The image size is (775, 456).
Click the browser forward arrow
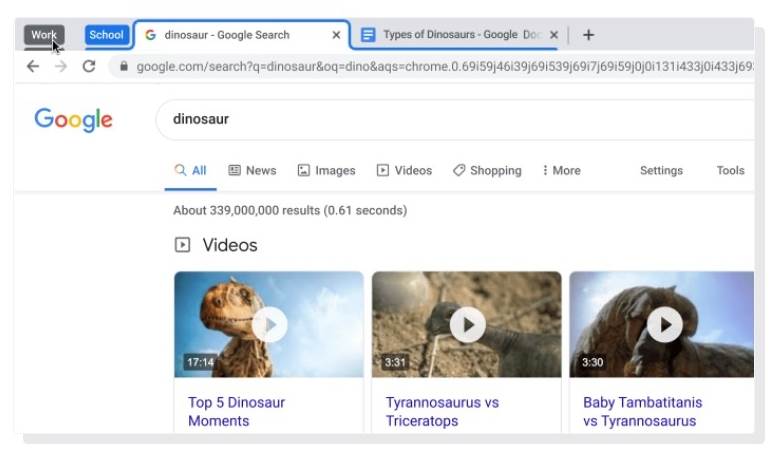pyautogui.click(x=61, y=67)
